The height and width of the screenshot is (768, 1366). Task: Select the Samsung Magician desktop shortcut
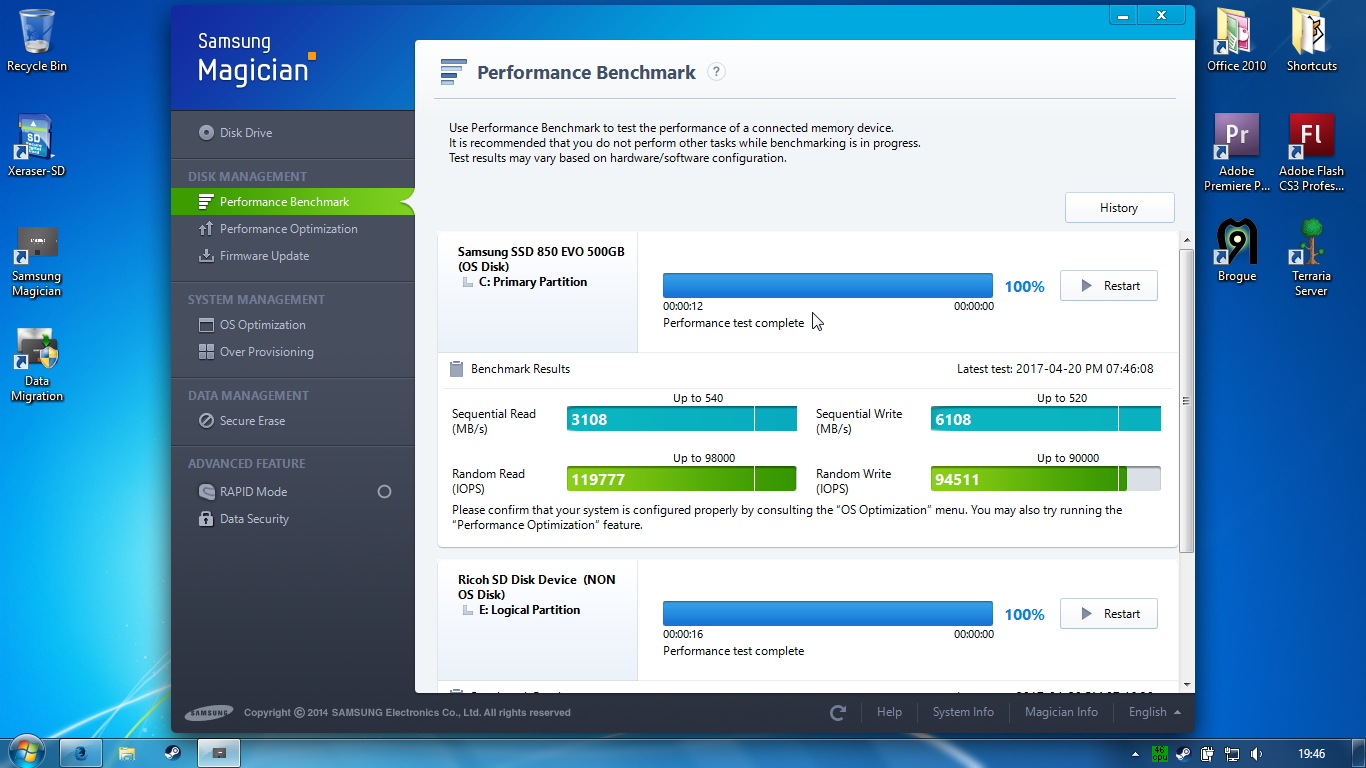pyautogui.click(x=37, y=262)
